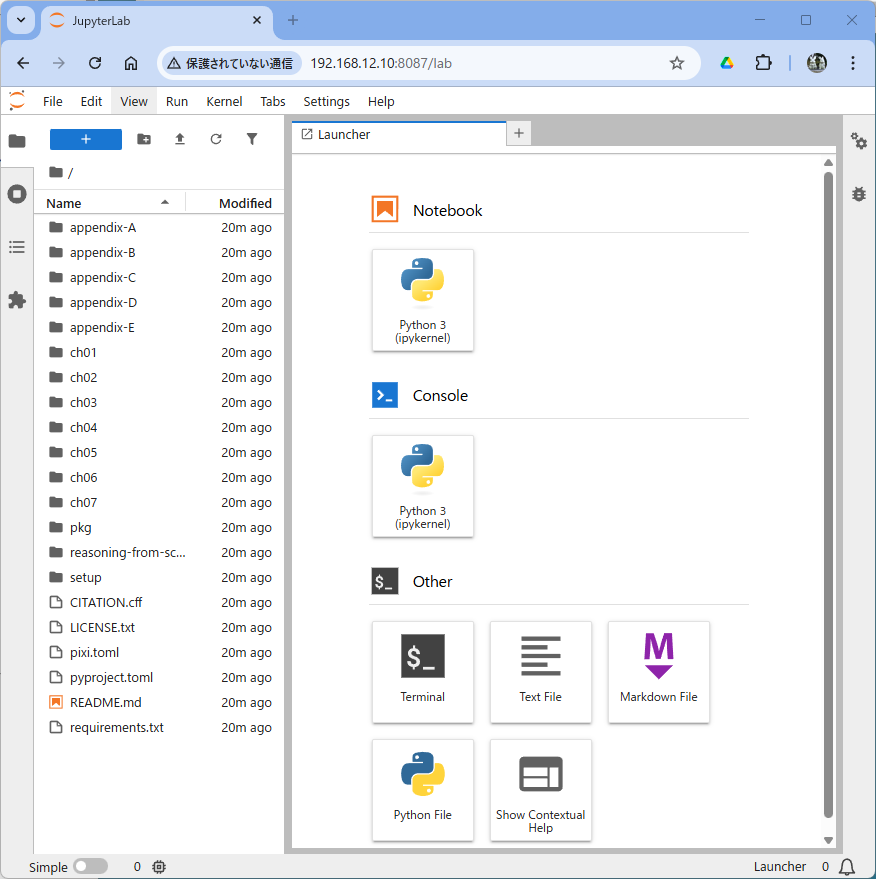Open the Extension Manager puzzle icon
876x879 pixels.
click(17, 300)
